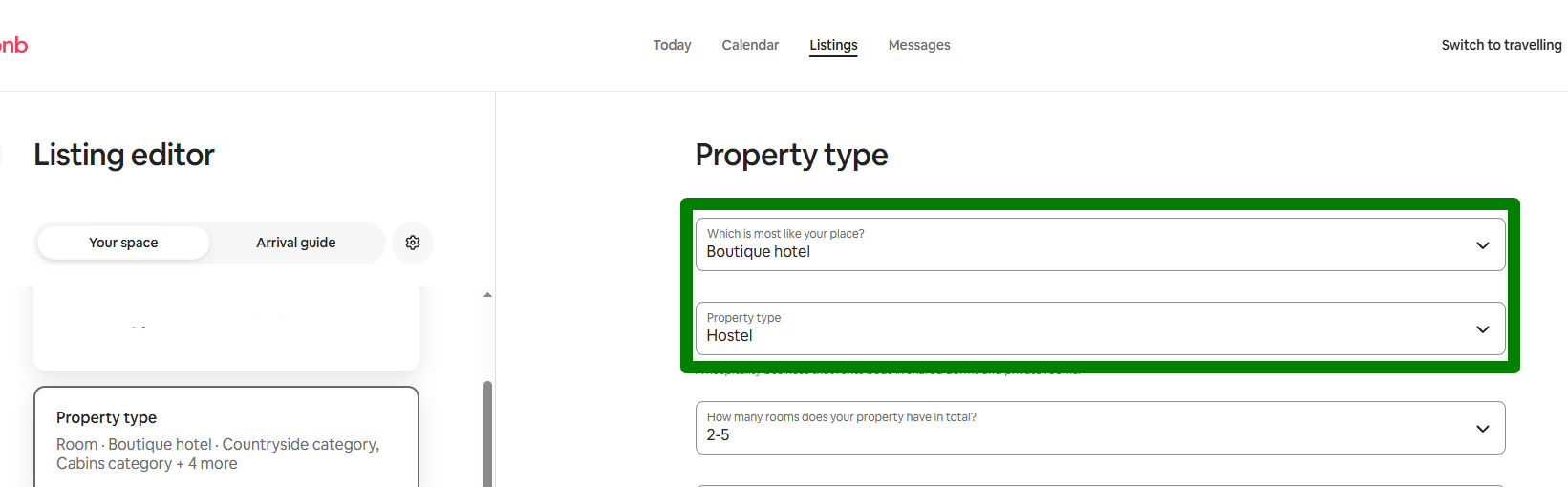Click the Airbnb logo
Screen dimensions: 1568x487
coord(13,45)
